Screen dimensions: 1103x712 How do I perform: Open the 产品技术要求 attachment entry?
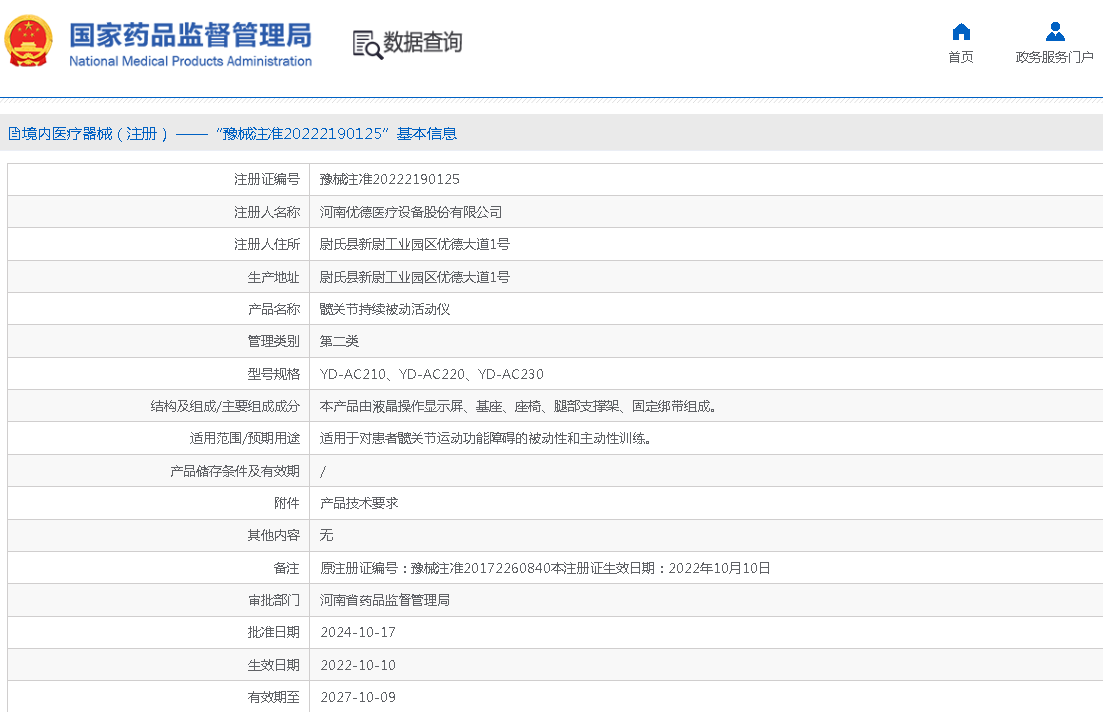coord(358,503)
